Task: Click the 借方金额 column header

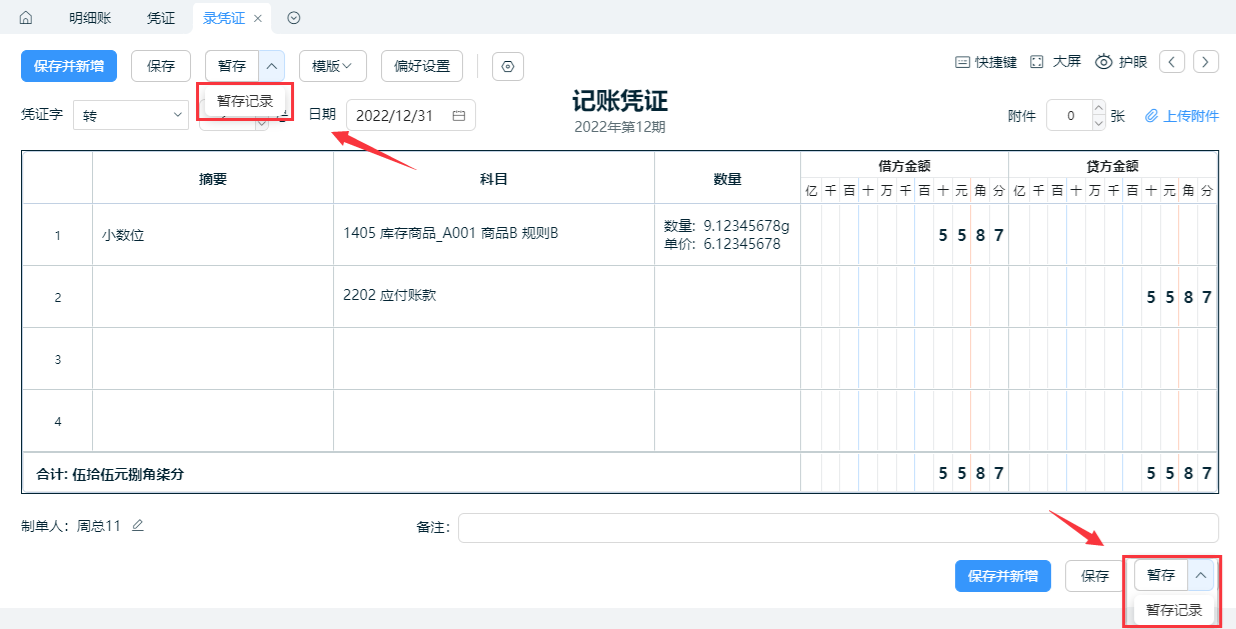Action: coord(904,166)
